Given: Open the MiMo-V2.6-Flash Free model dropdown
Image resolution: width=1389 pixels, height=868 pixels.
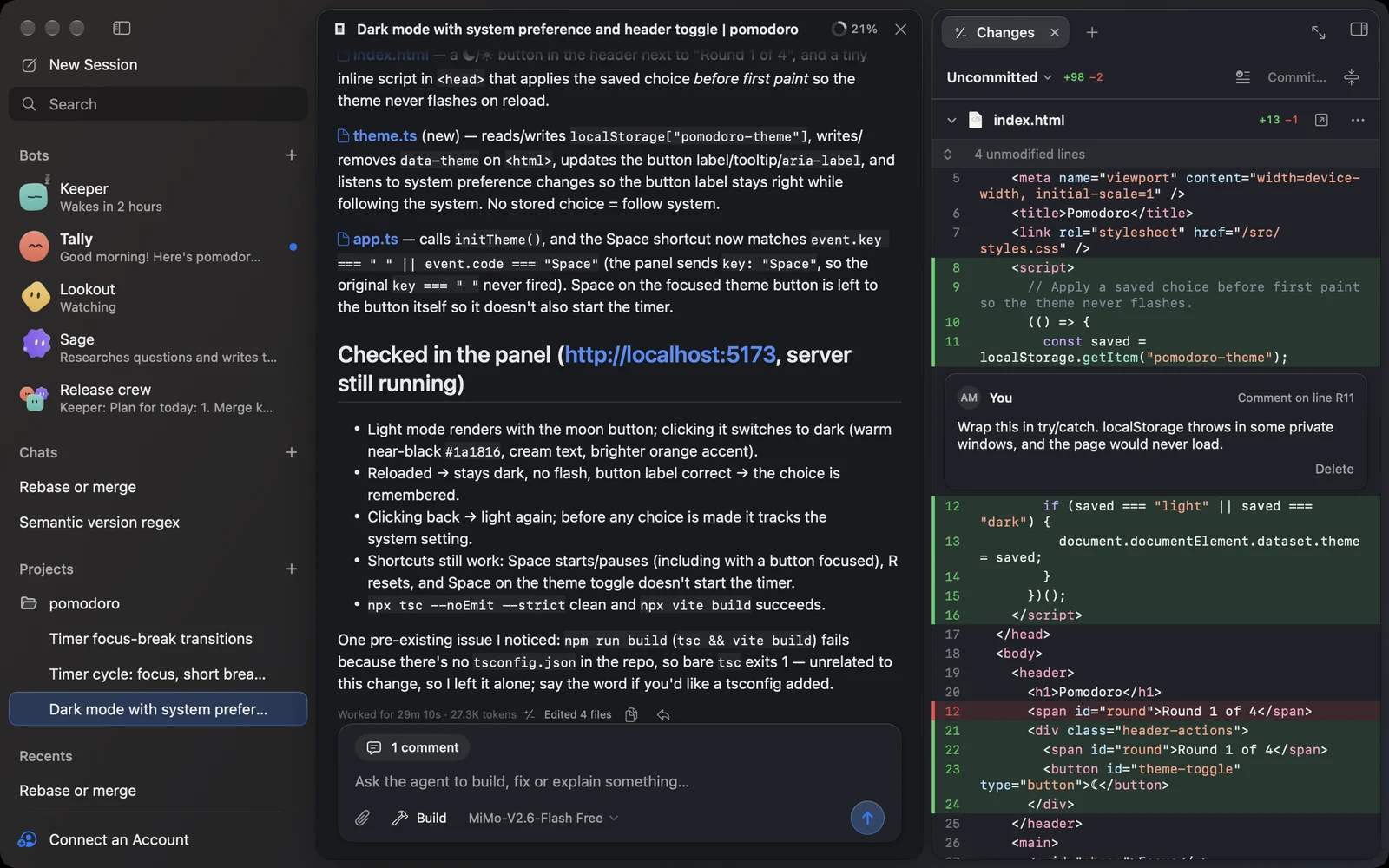Looking at the screenshot, I should coord(543,818).
